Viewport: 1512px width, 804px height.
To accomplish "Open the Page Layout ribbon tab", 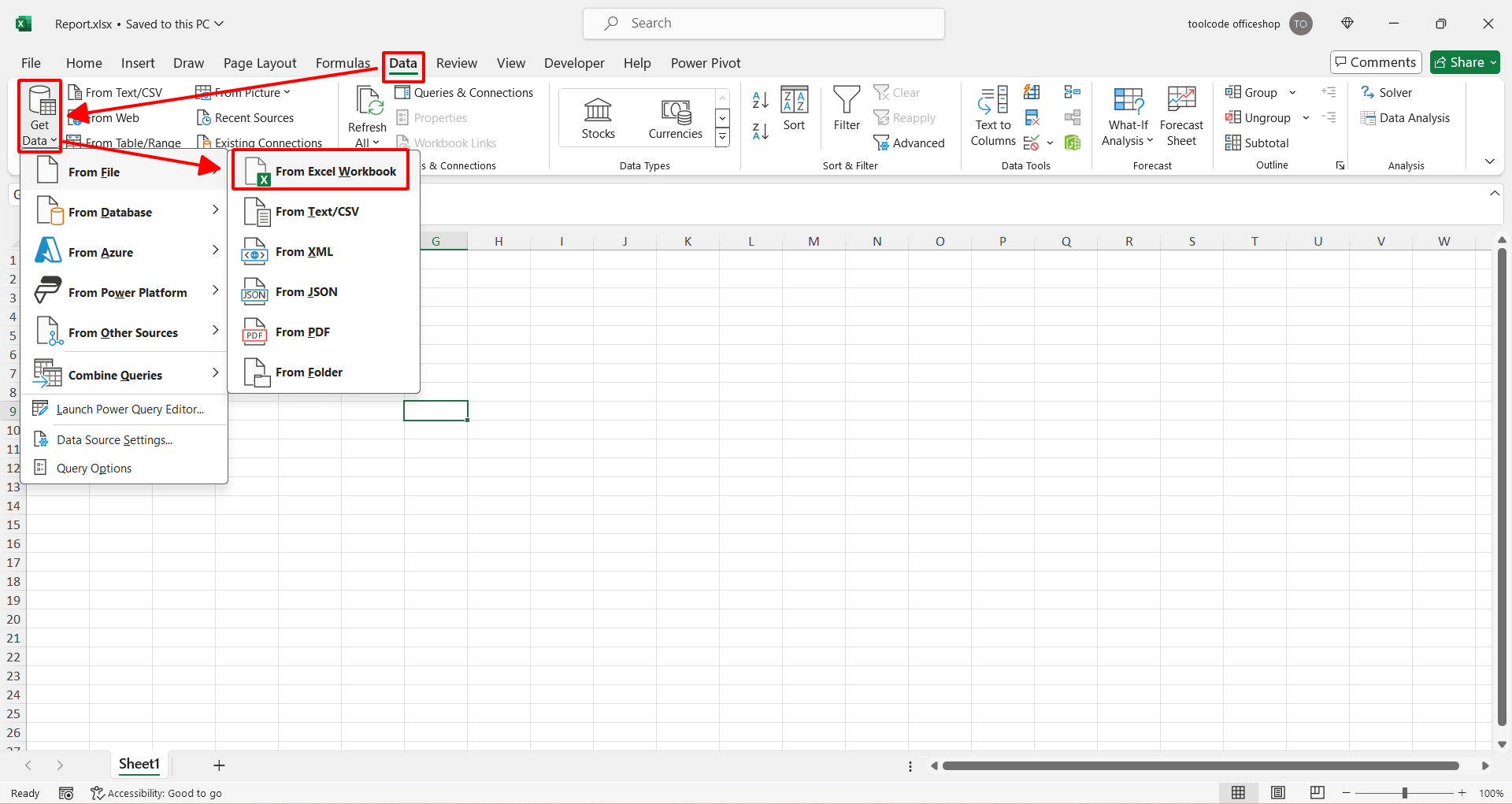I will click(x=260, y=63).
